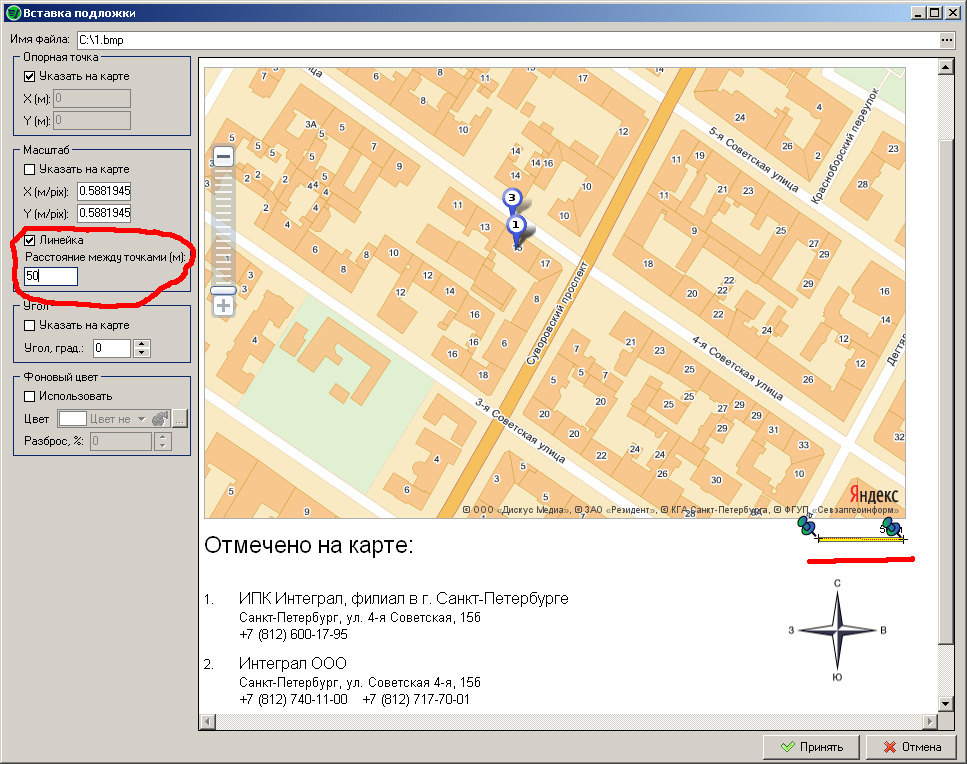Click the 'Отмена' cancel button
The width and height of the screenshot is (967, 764).
tap(911, 747)
